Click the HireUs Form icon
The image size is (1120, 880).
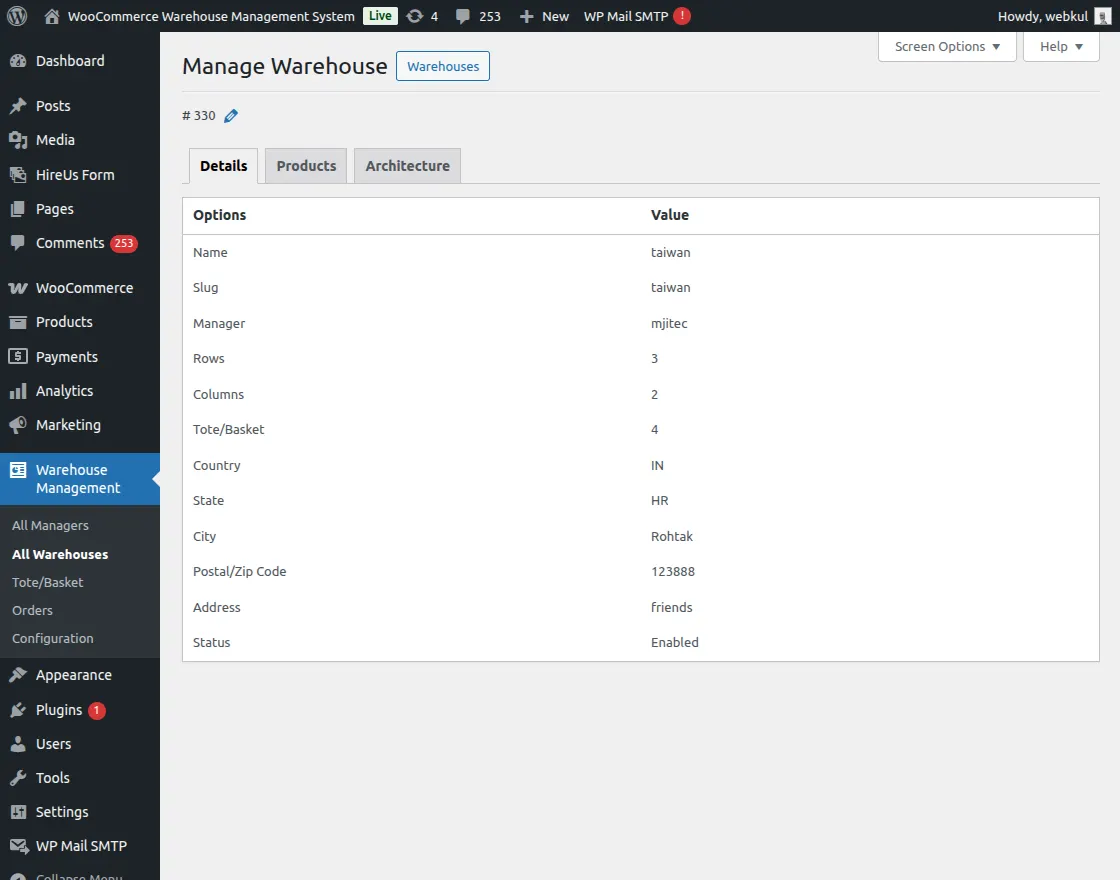pos(18,174)
